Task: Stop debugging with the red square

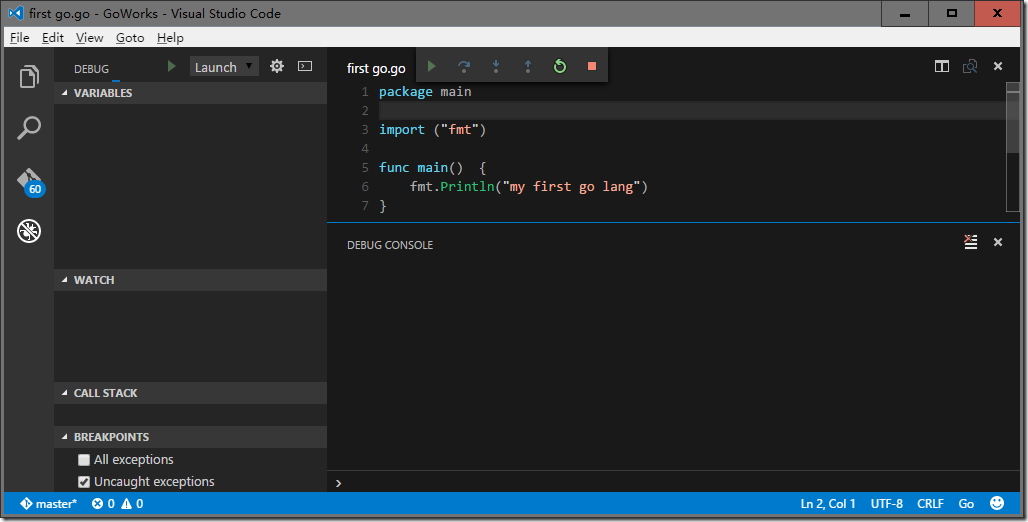Action: [x=591, y=67]
